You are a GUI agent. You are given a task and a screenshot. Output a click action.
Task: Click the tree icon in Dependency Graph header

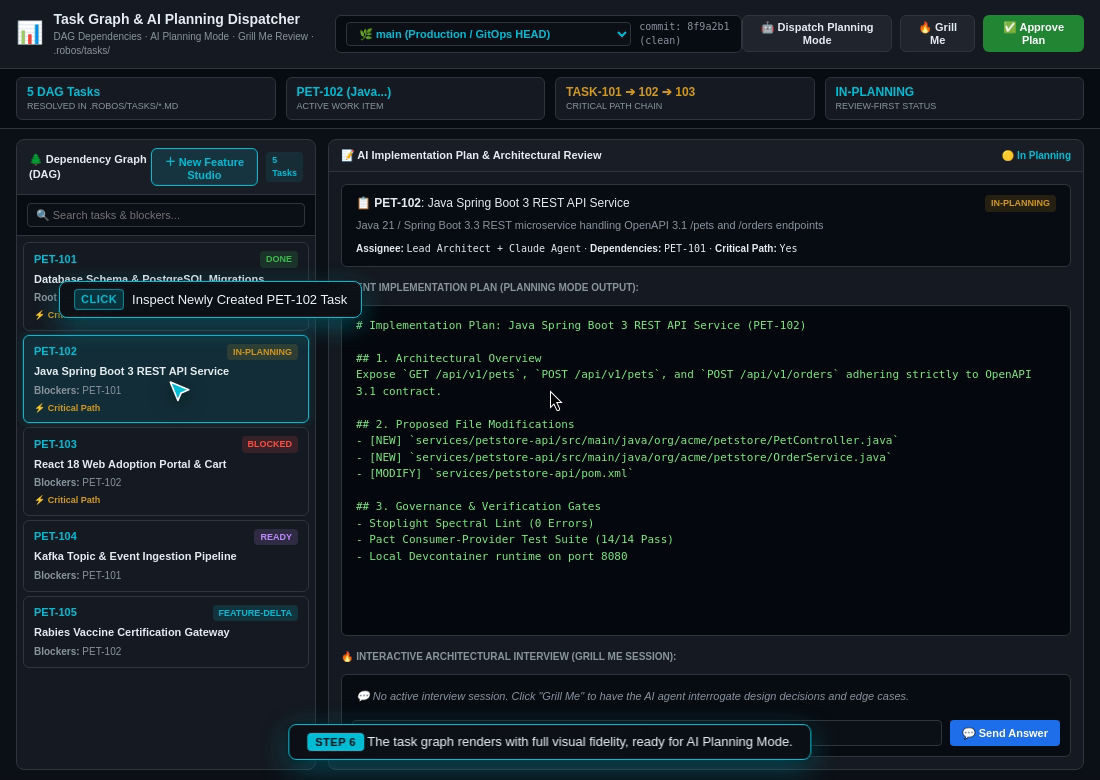(x=36, y=159)
